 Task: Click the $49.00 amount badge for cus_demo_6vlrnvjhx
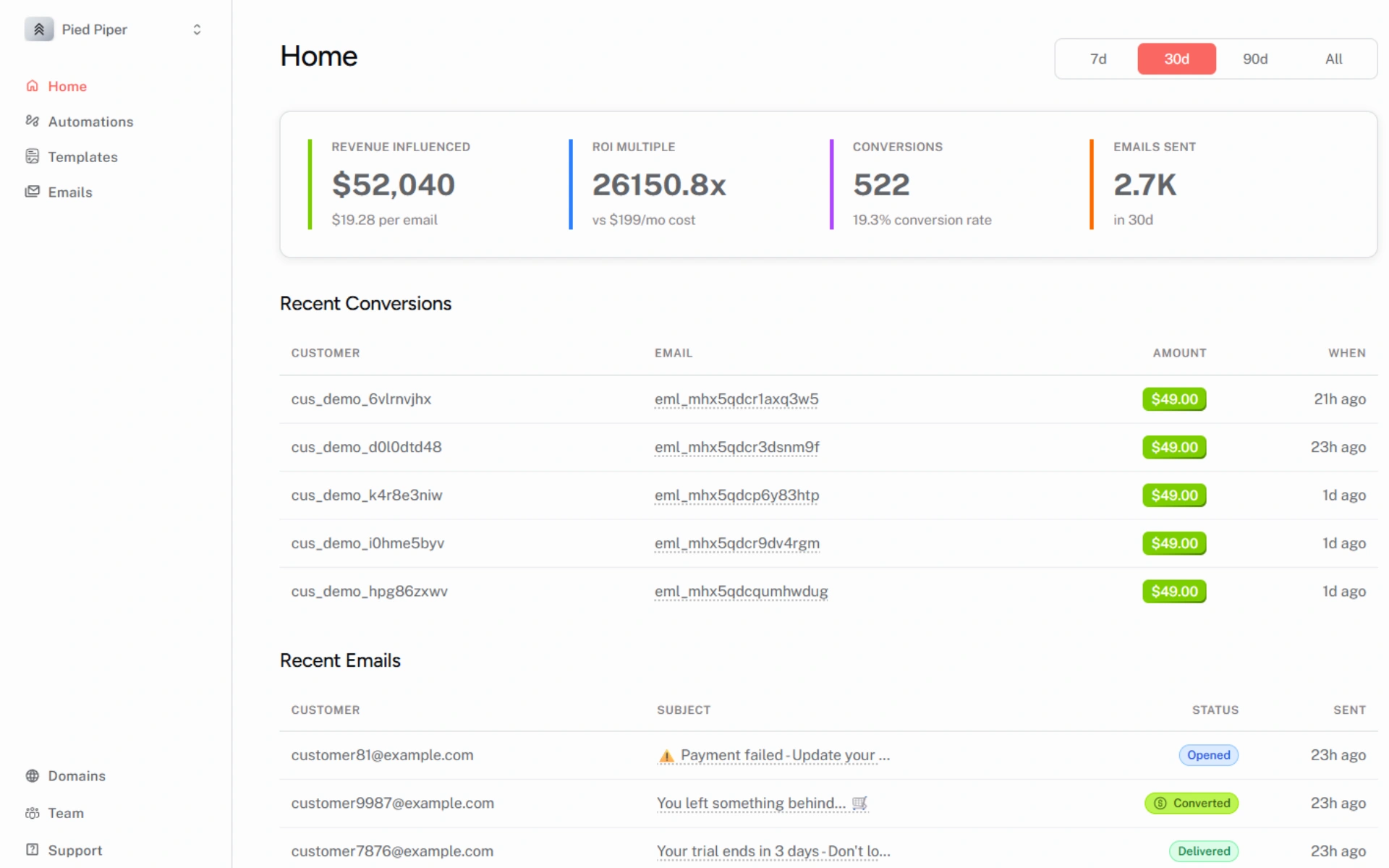[1174, 399]
